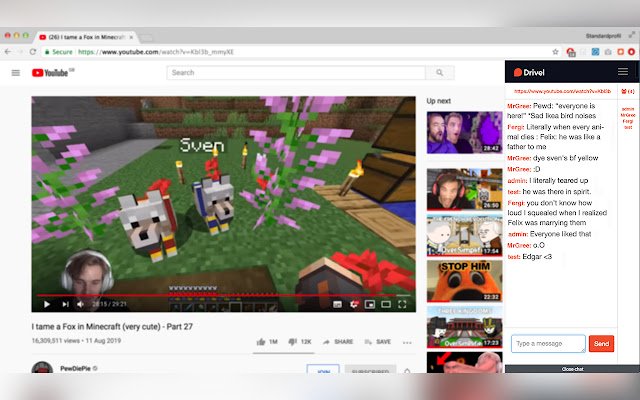Join PewDiePie channel membership
Viewport: 640px width, 400px height.
[323, 369]
